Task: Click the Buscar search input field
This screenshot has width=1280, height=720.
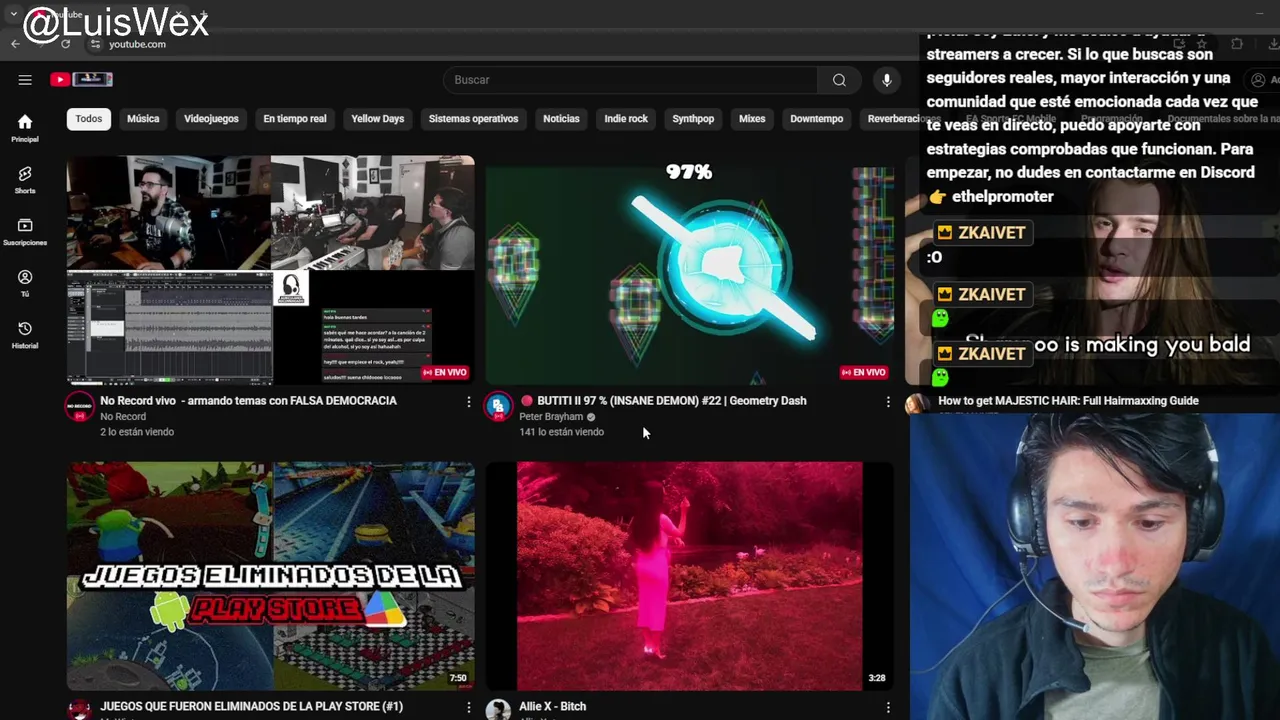Action: (x=630, y=80)
